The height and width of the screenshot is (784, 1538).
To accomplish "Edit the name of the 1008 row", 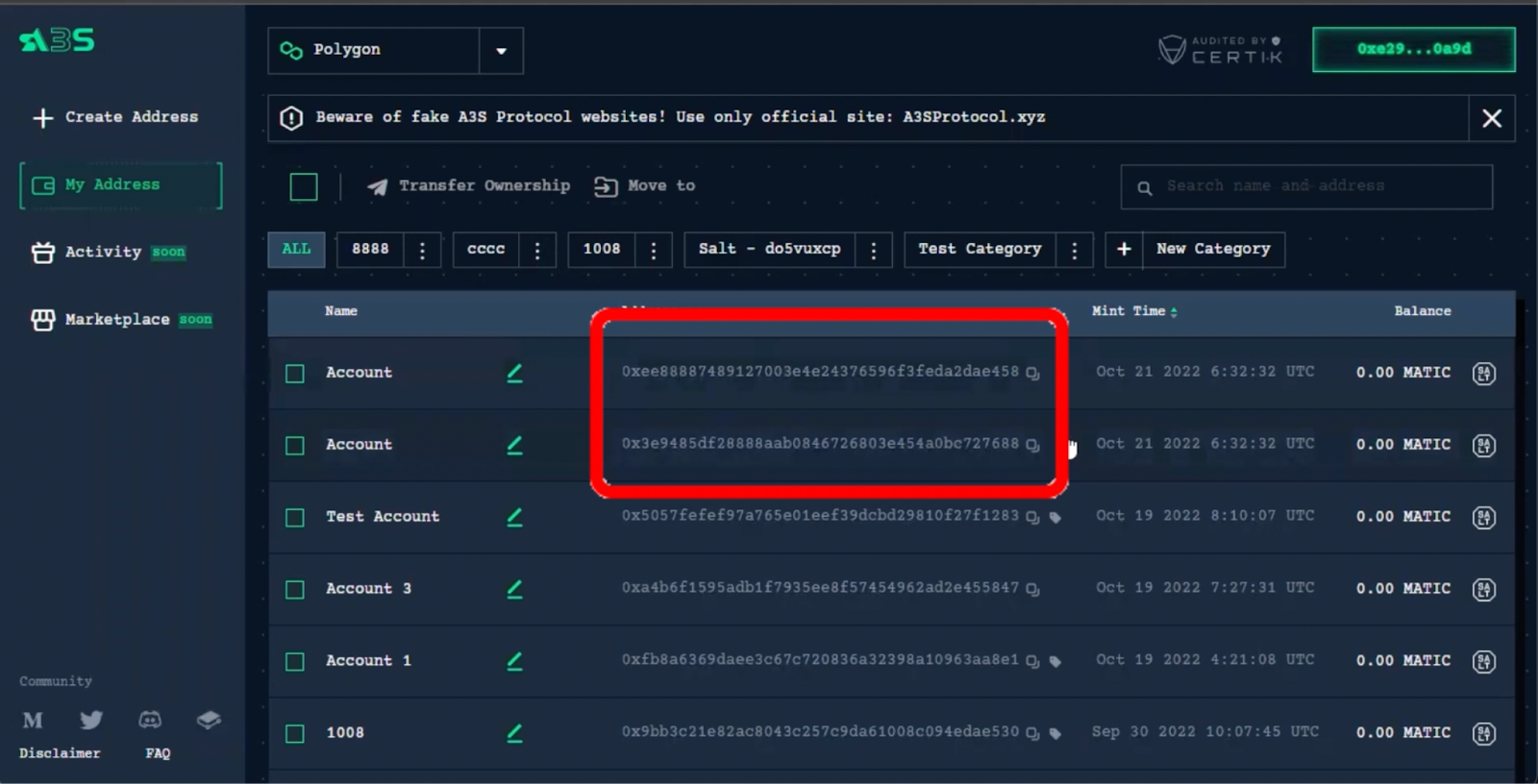I will click(515, 733).
